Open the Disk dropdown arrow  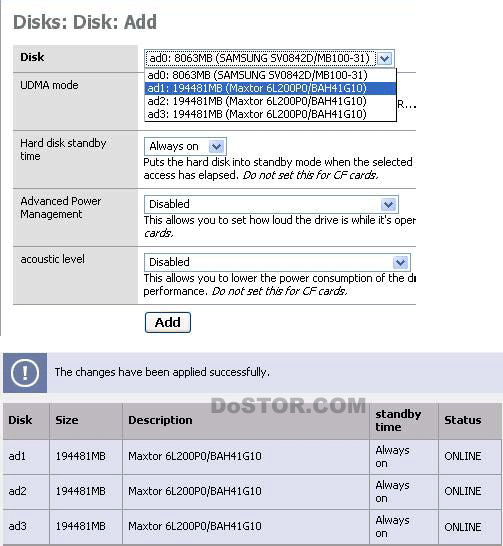click(385, 58)
